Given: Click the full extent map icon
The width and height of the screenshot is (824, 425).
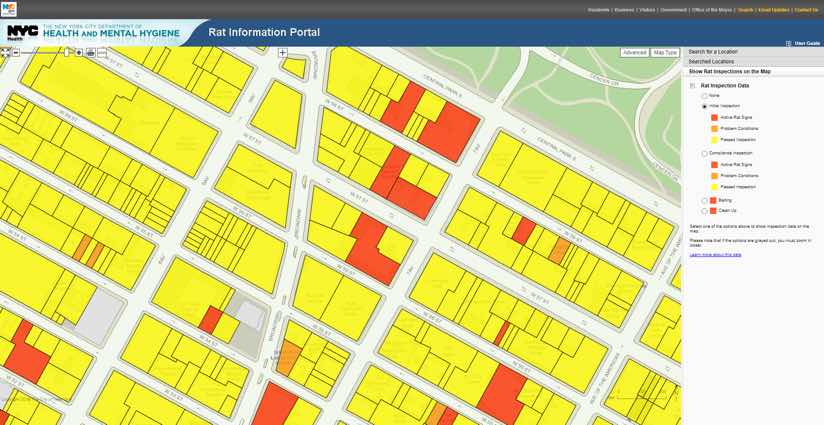Looking at the screenshot, I should [x=5, y=53].
